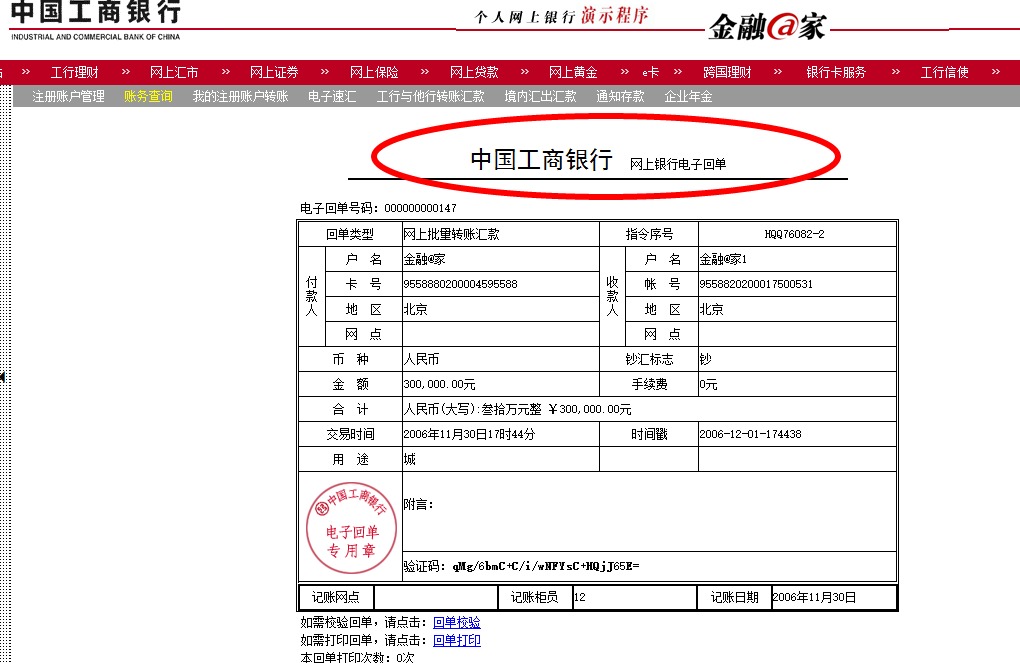Open the 企业年金 menu item
The image size is (1020, 663).
pos(687,96)
